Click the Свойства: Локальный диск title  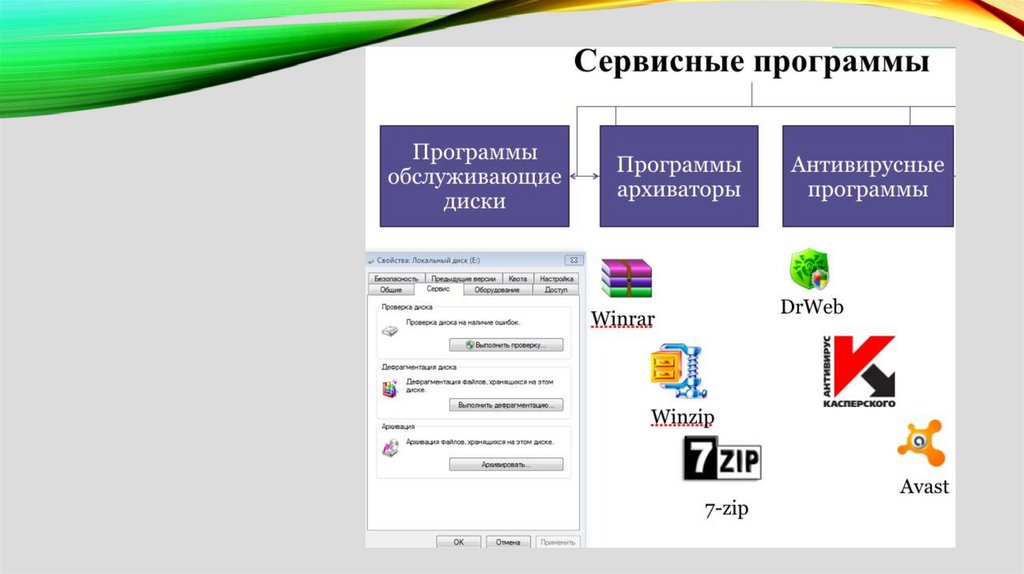(x=428, y=260)
